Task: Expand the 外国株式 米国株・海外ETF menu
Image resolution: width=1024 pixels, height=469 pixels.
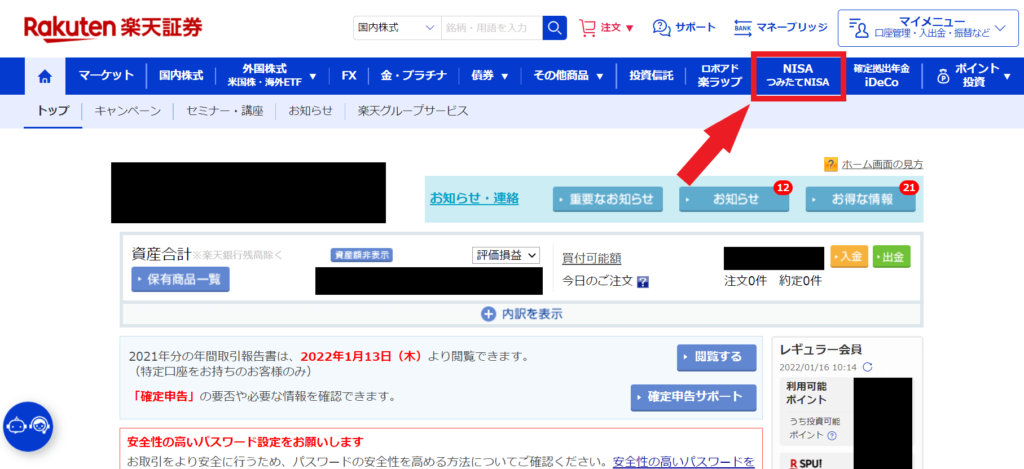Action: click(x=270, y=76)
